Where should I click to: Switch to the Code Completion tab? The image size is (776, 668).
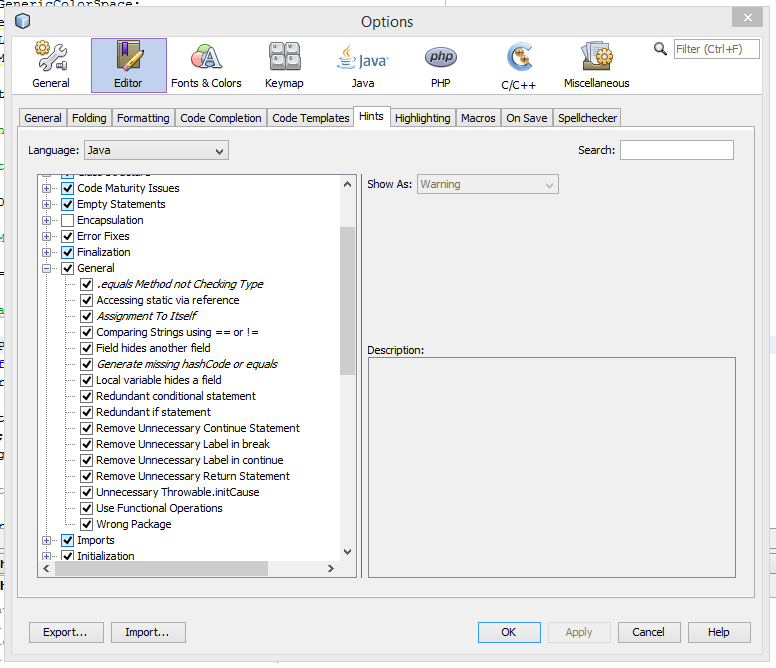[220, 118]
